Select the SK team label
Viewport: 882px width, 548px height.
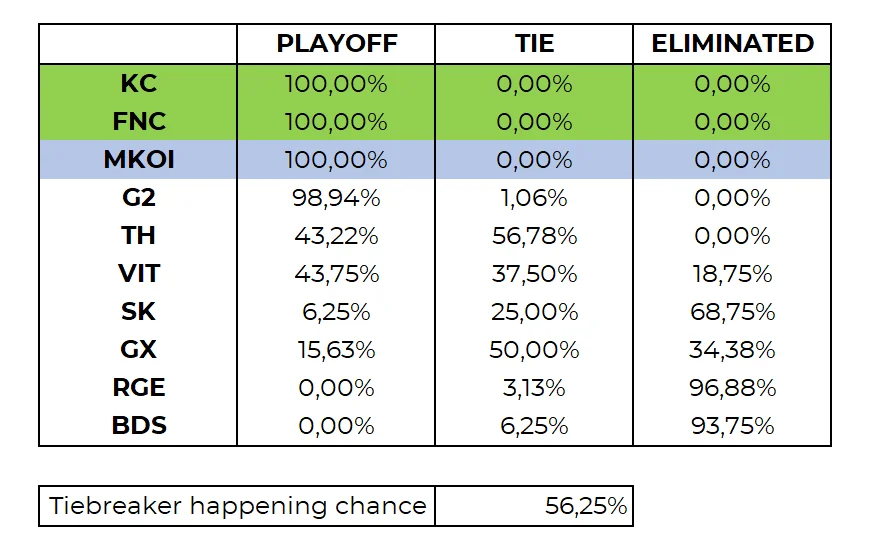click(138, 312)
